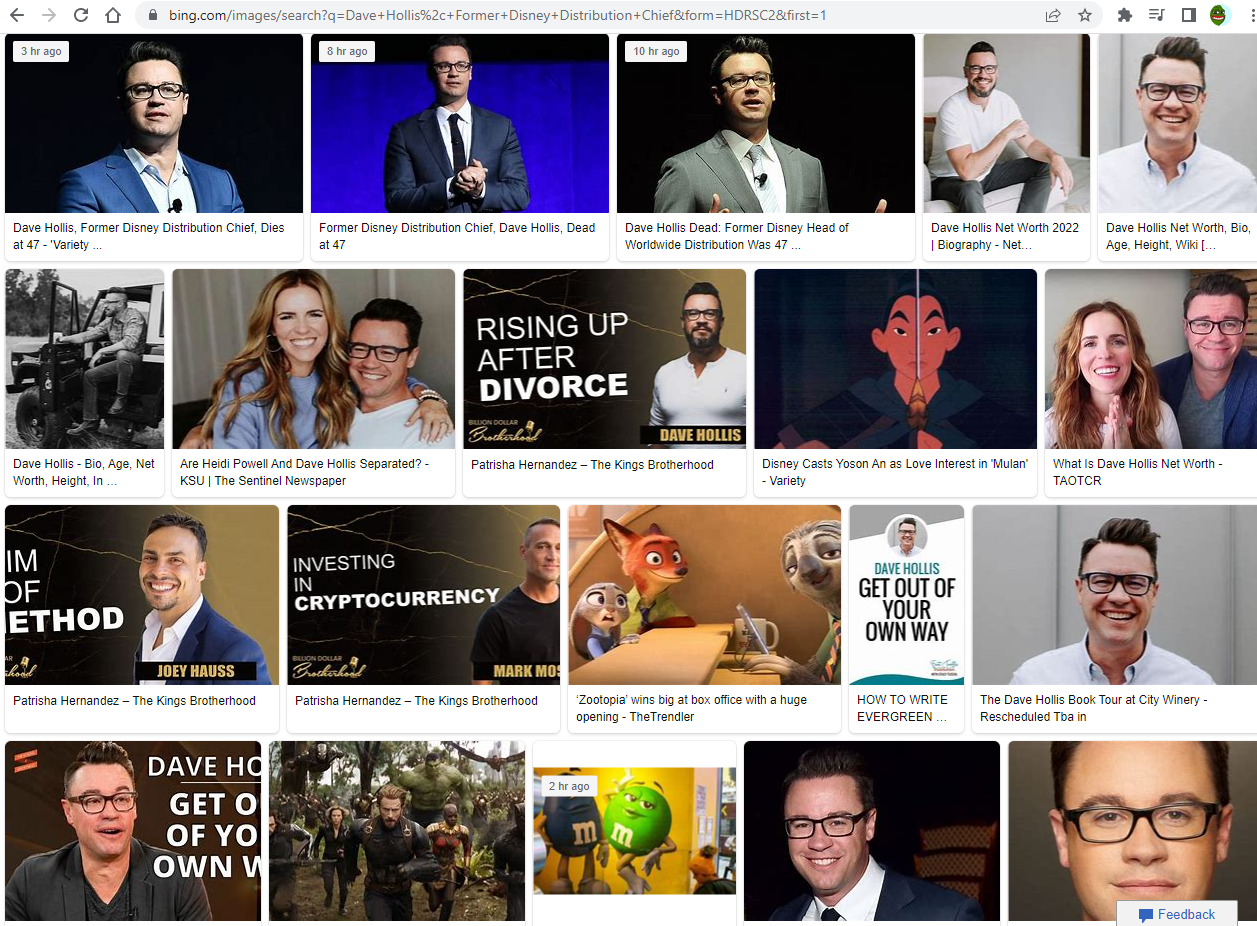Image resolution: width=1257 pixels, height=926 pixels.
Task: Open the 'Get Out Of Your Own Way' book thumbnail
Action: coord(906,595)
